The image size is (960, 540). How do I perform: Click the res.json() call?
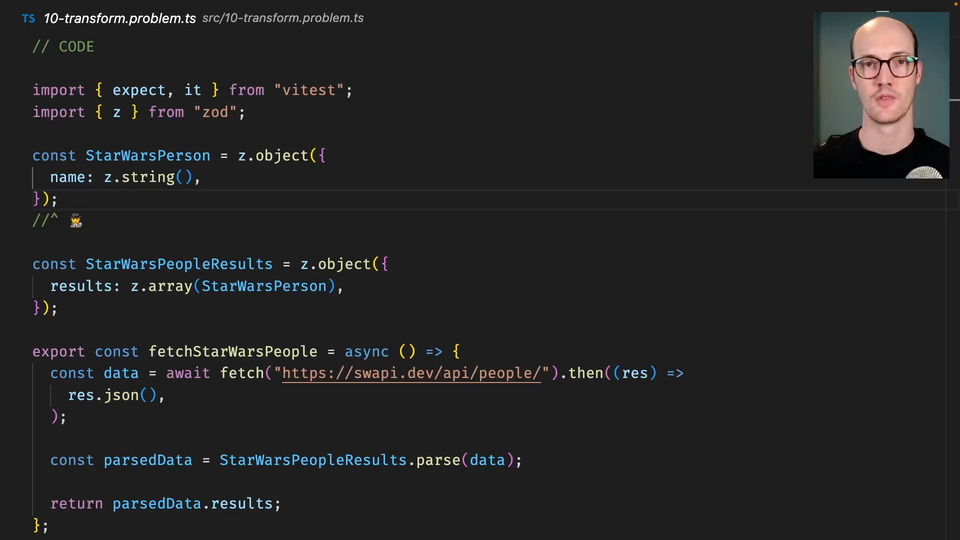pos(112,395)
